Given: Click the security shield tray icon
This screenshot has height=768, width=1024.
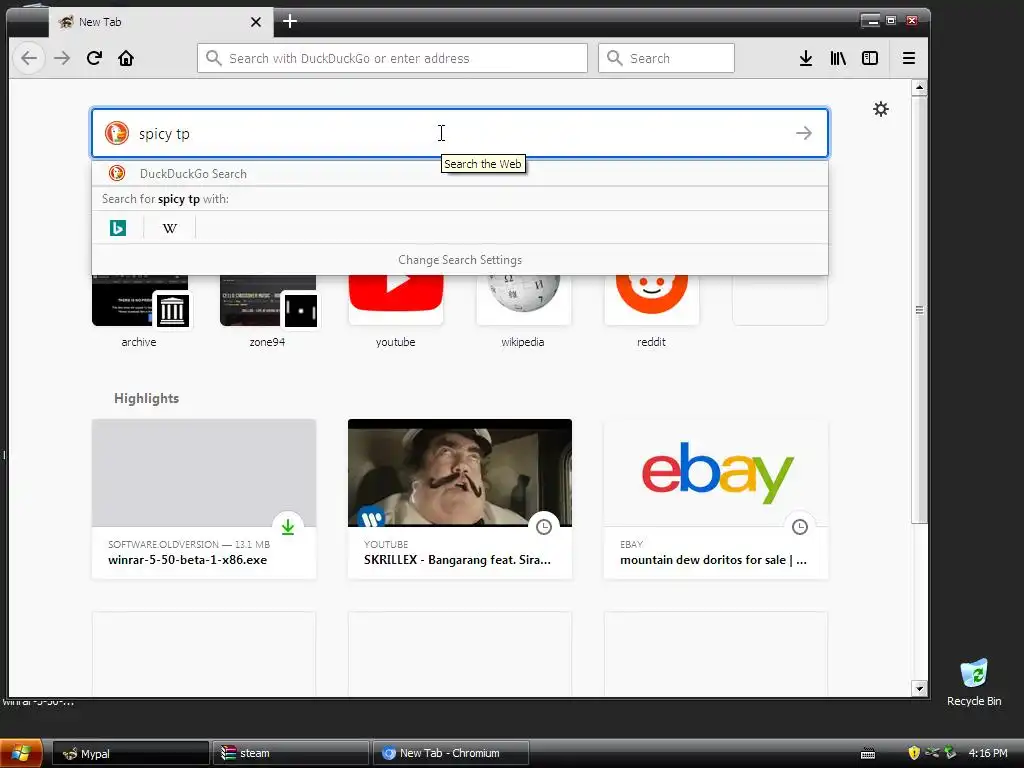Looking at the screenshot, I should pos(914,753).
